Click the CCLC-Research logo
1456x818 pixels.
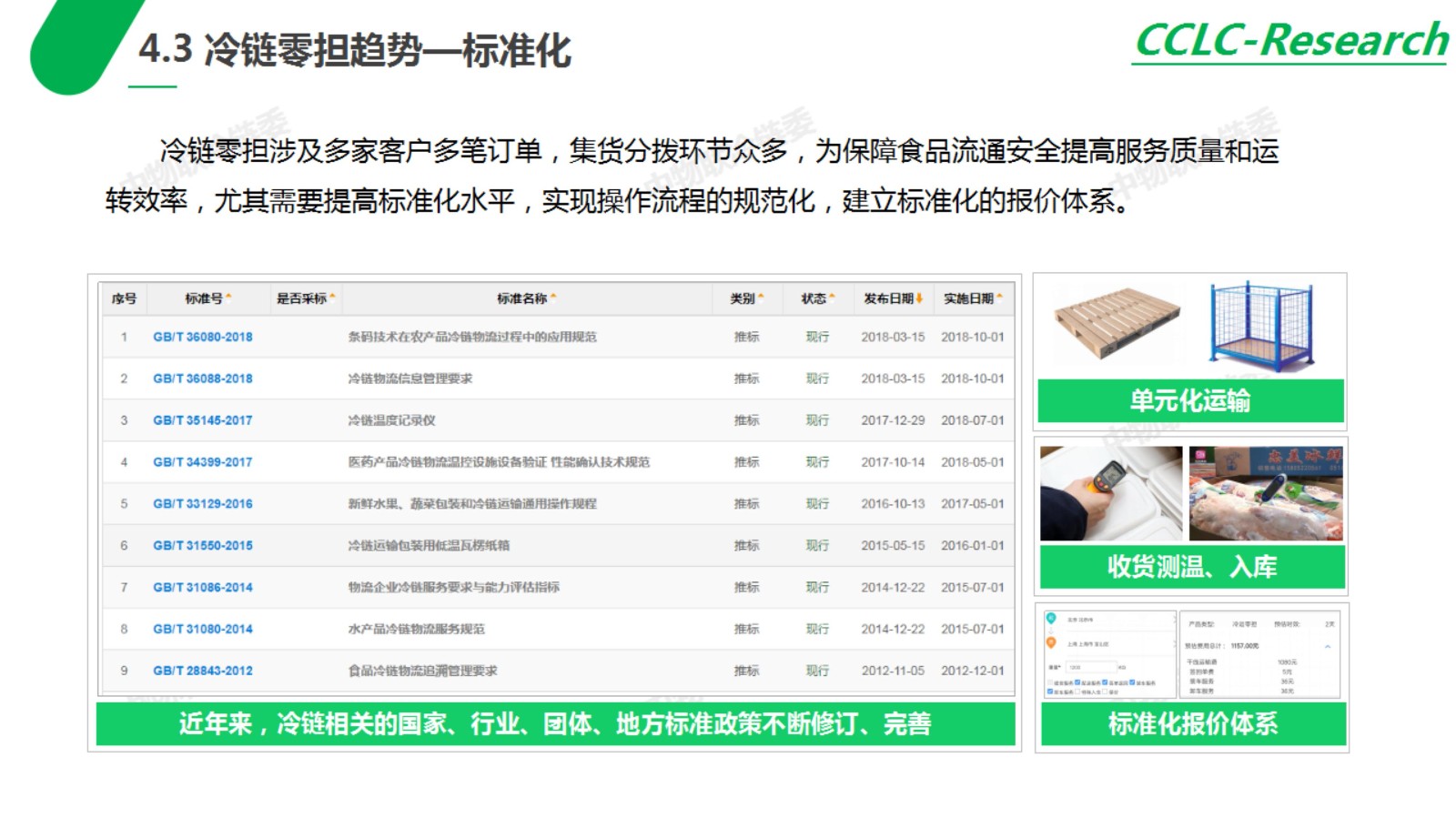(1290, 41)
